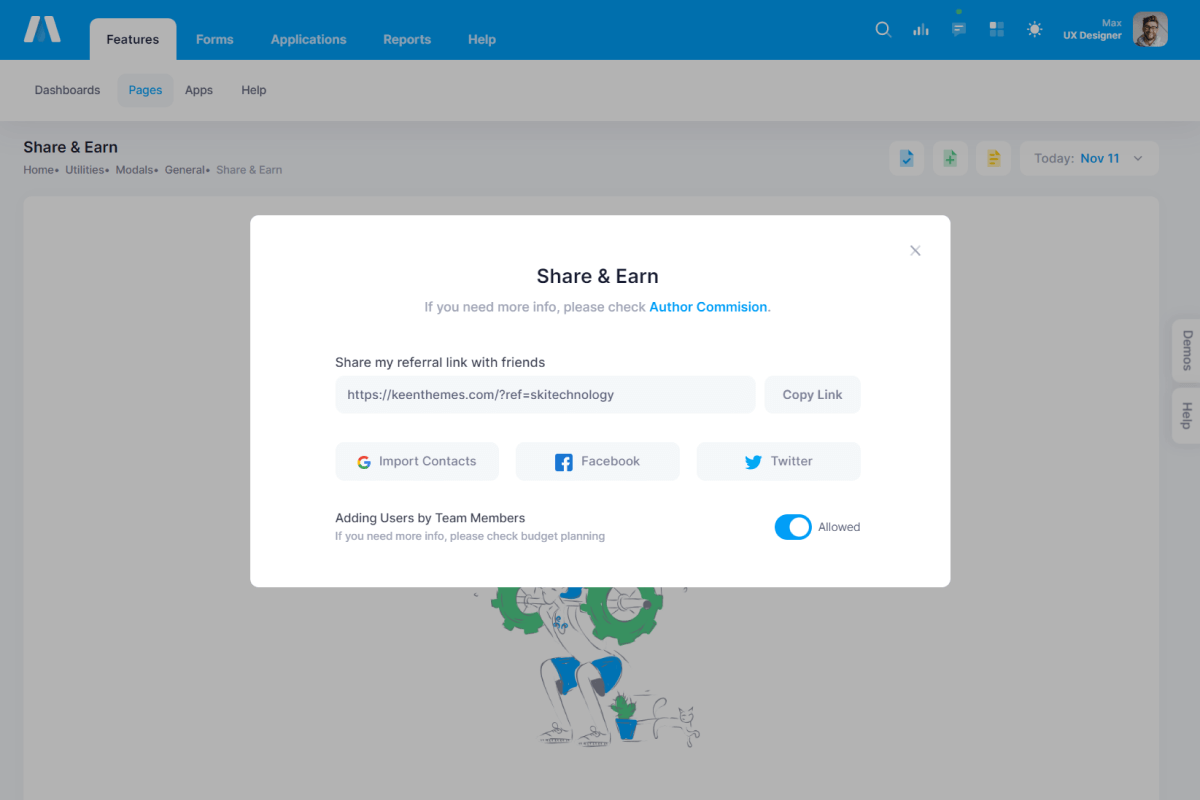Image resolution: width=1200 pixels, height=800 pixels.
Task: Open the bar chart reports icon
Action: click(x=921, y=30)
